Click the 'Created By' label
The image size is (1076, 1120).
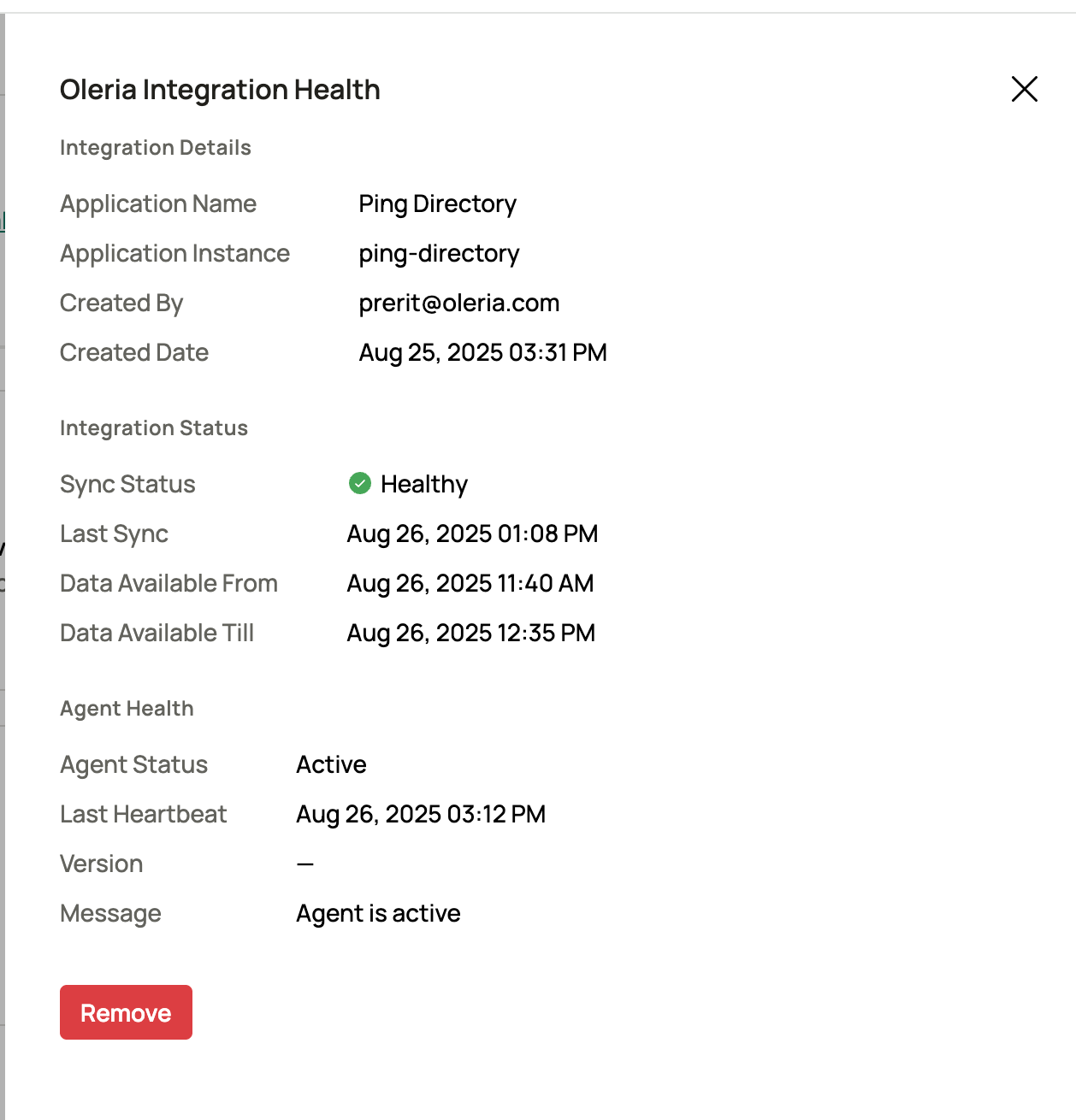point(121,304)
